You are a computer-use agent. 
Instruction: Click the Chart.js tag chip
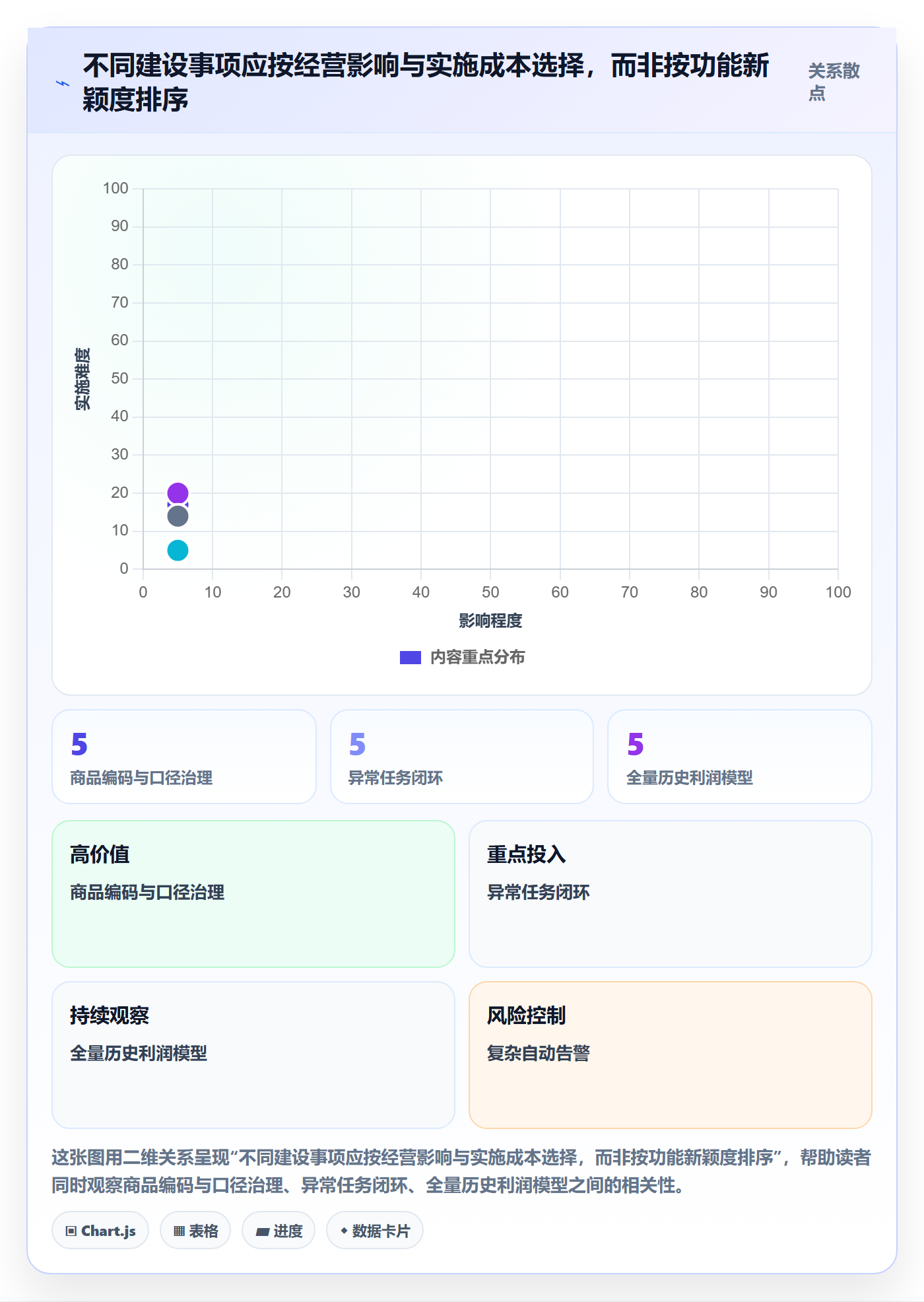(x=100, y=1231)
